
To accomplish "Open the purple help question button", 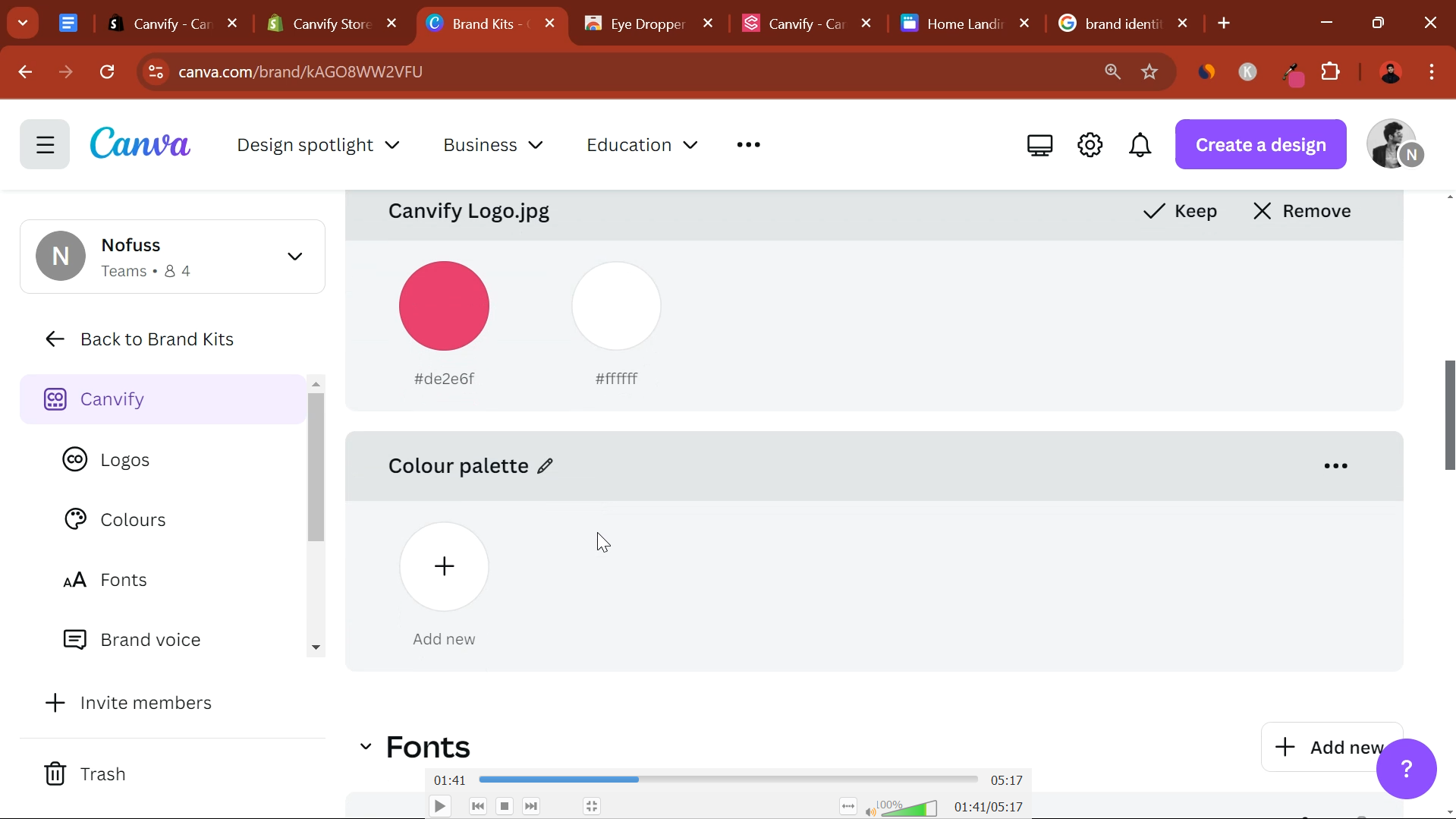I will (x=1406, y=769).
